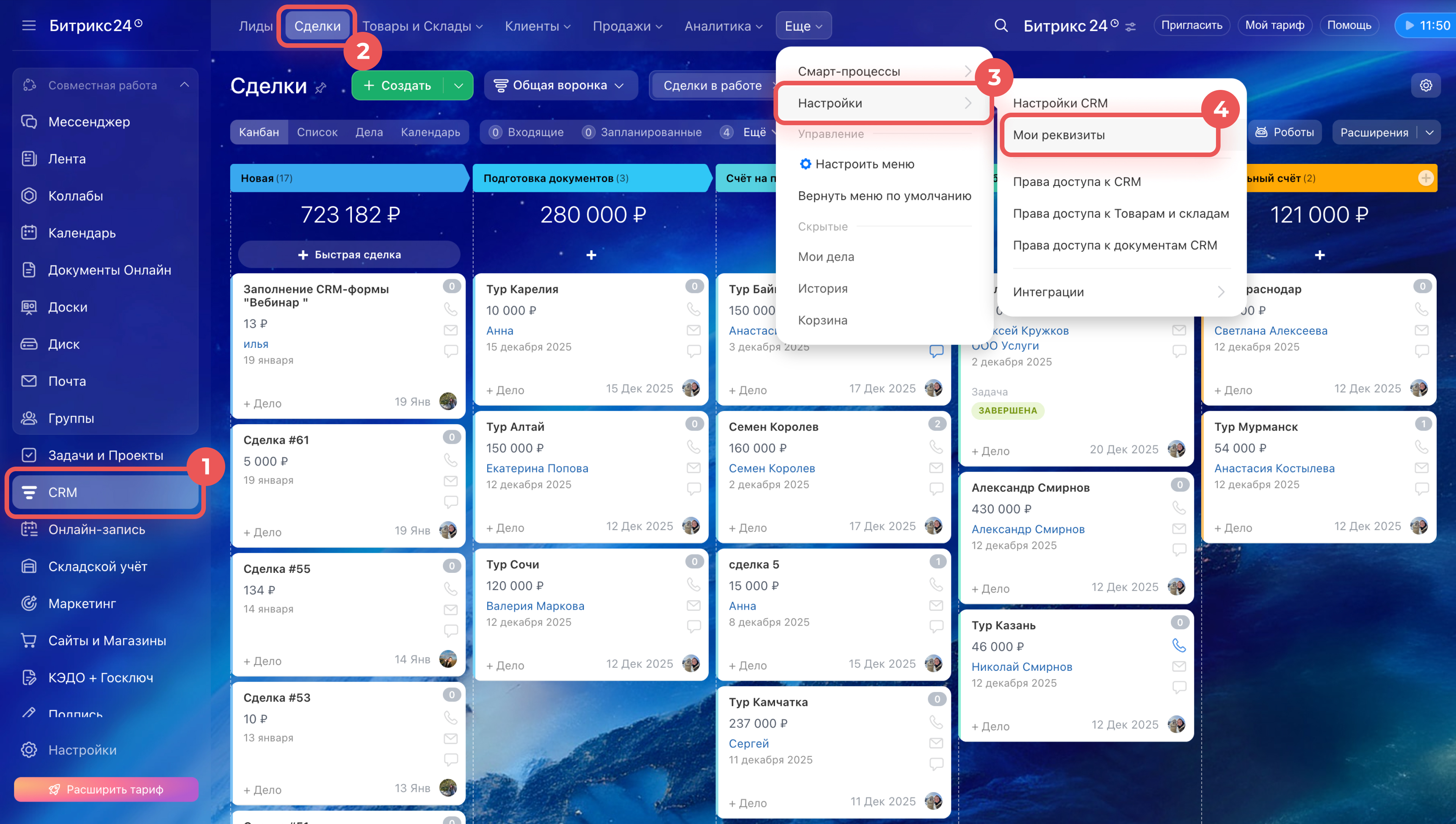The width and height of the screenshot is (1456, 824).
Task: Click the orange plus icon on the funnel stage header
Action: click(1425, 178)
